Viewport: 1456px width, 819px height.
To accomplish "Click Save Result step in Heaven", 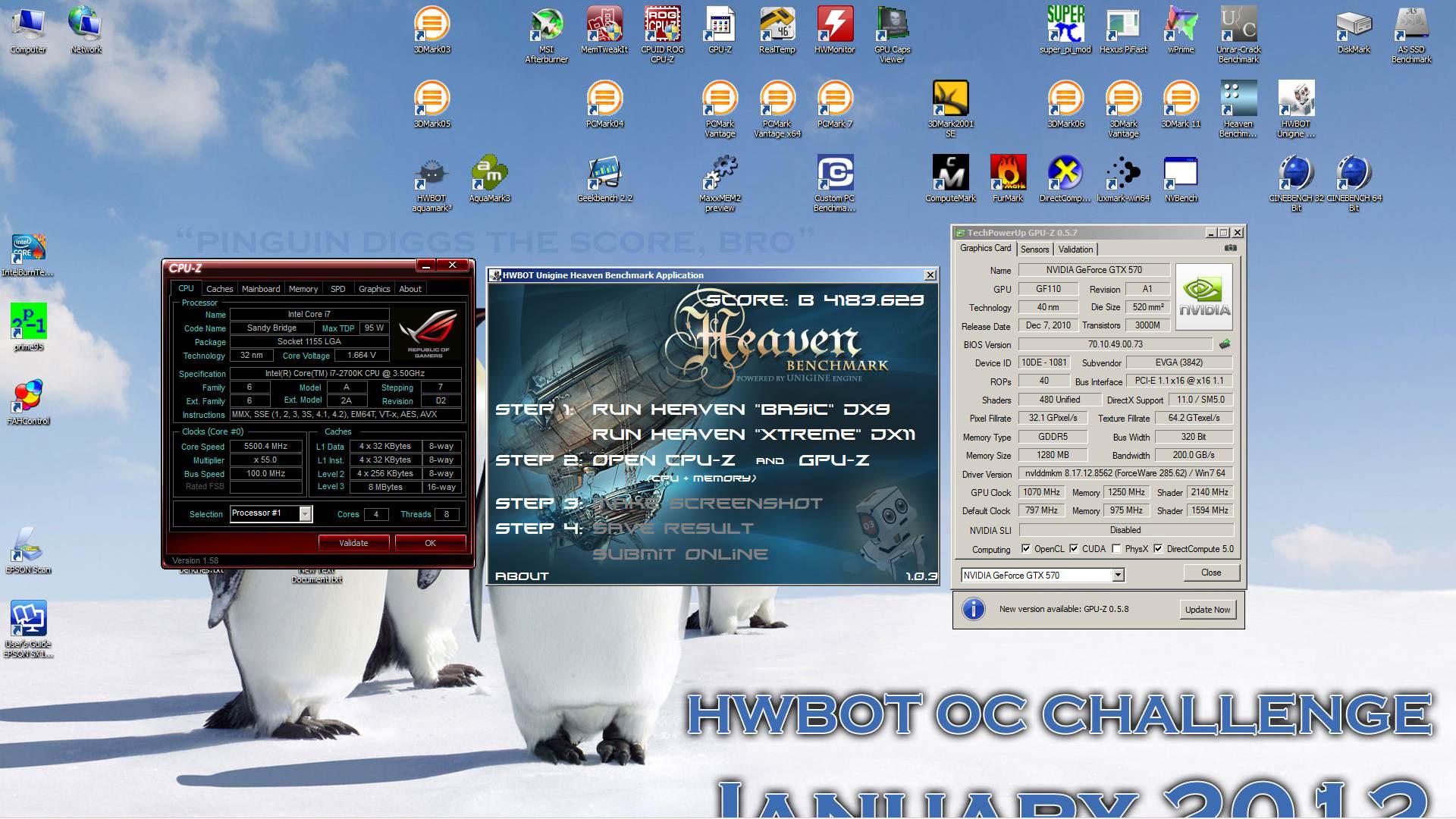I will pos(673,529).
